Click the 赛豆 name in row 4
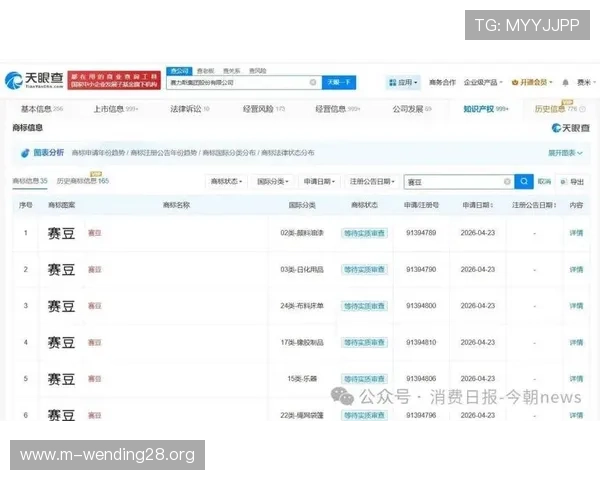Image resolution: width=600 pixels, height=480 pixels. tap(95, 343)
